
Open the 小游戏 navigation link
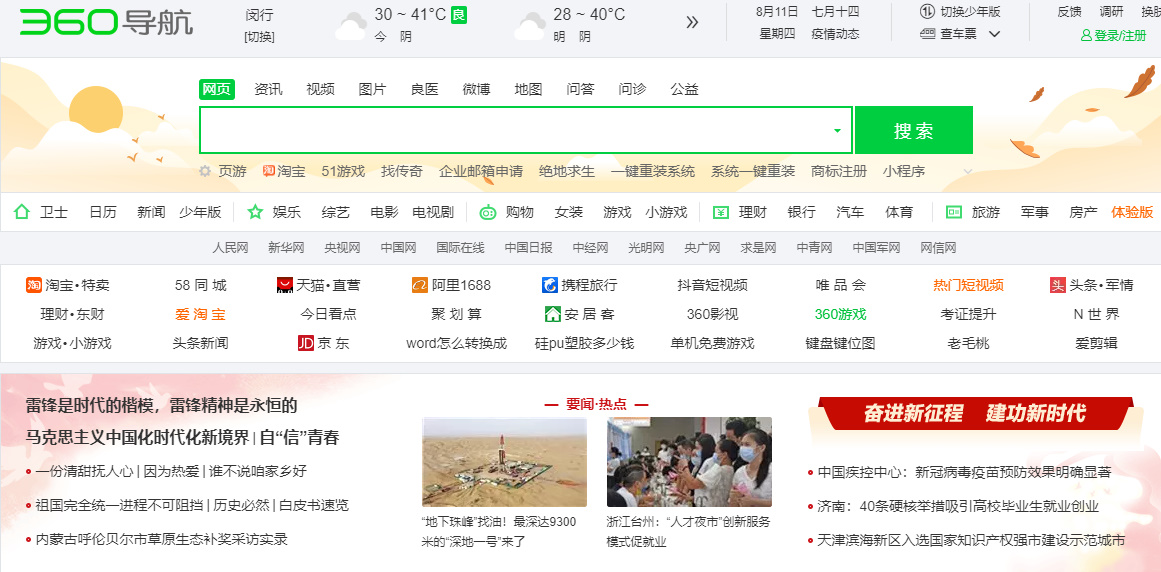coord(666,212)
